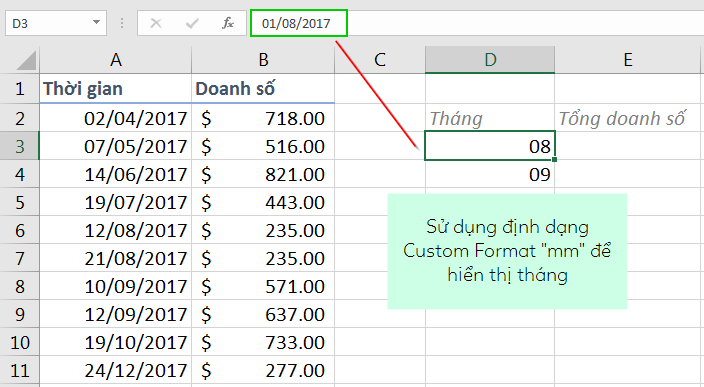Click the Enter checkmark formula bar icon
Image resolution: width=704 pixels, height=387 pixels.
[192, 23]
